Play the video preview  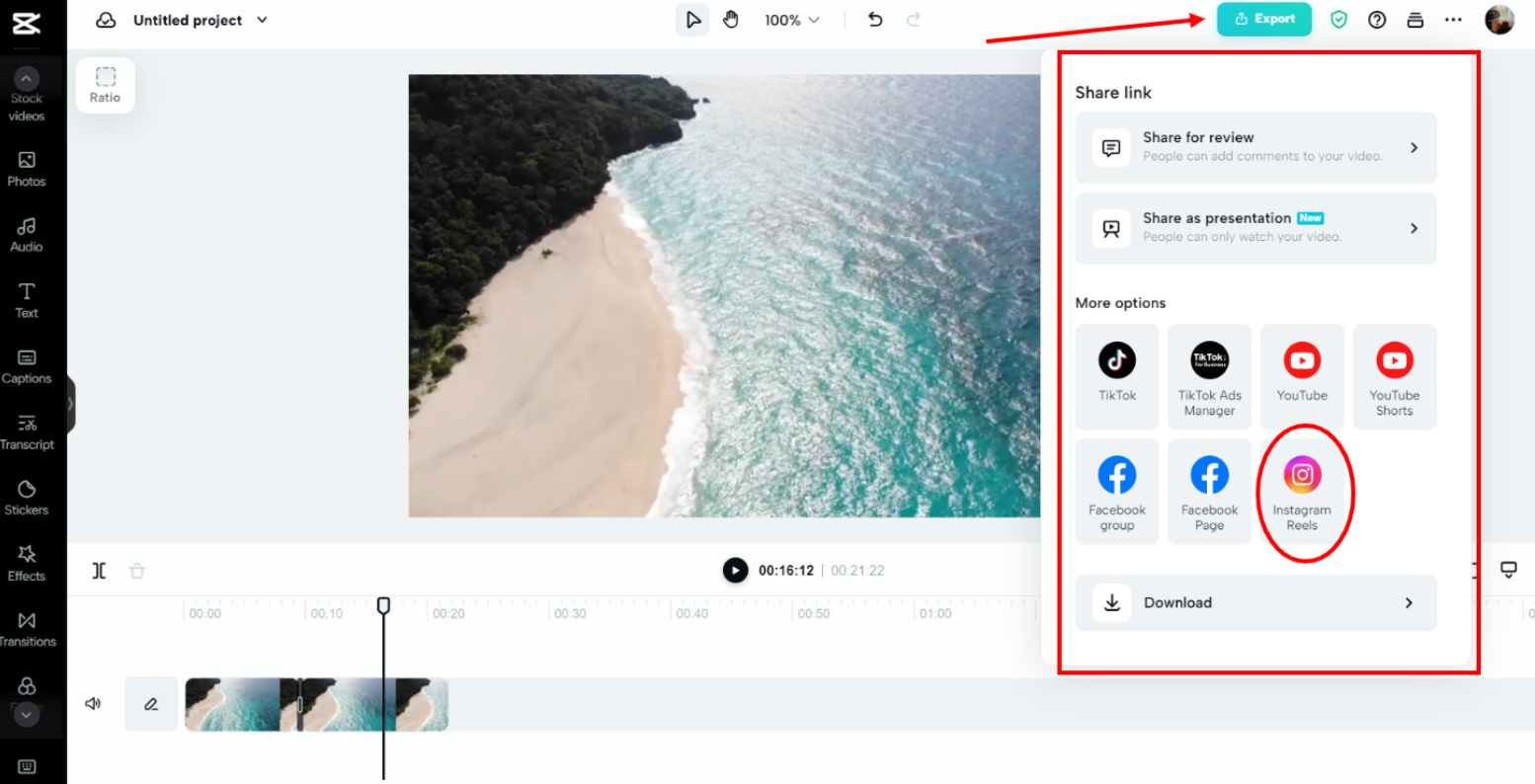point(735,570)
